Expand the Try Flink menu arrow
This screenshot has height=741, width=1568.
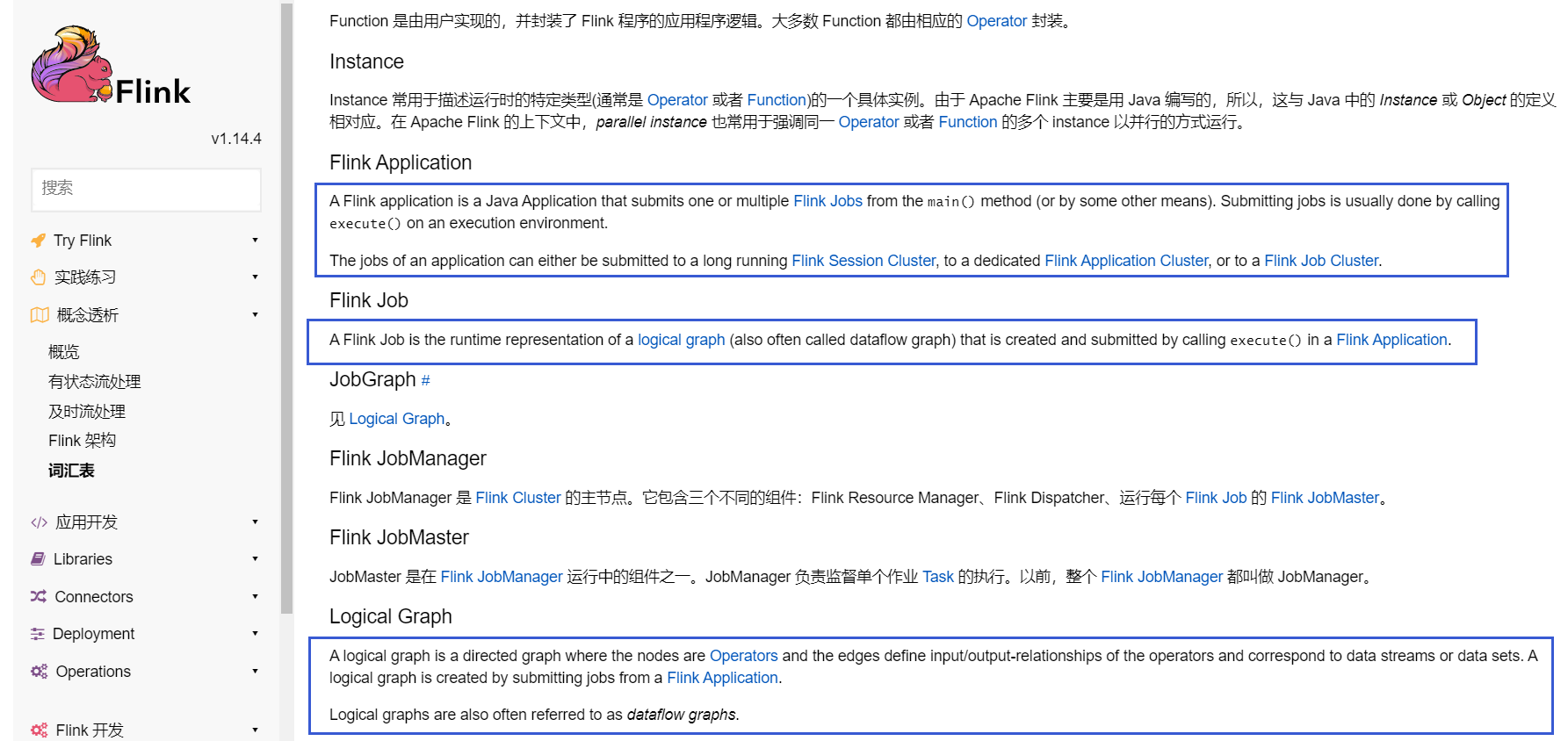[255, 241]
